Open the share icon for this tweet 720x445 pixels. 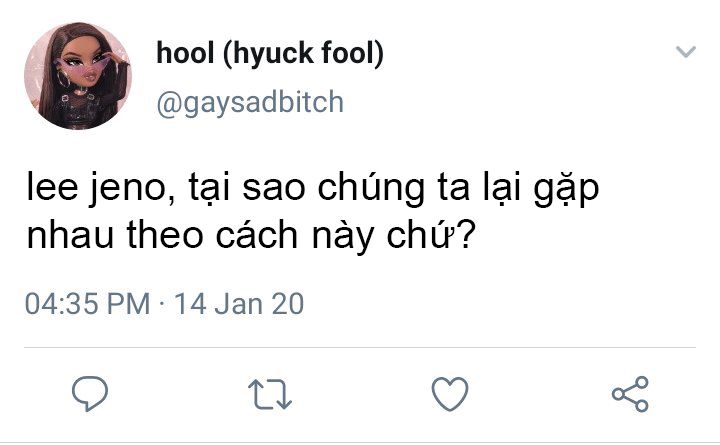pos(630,394)
